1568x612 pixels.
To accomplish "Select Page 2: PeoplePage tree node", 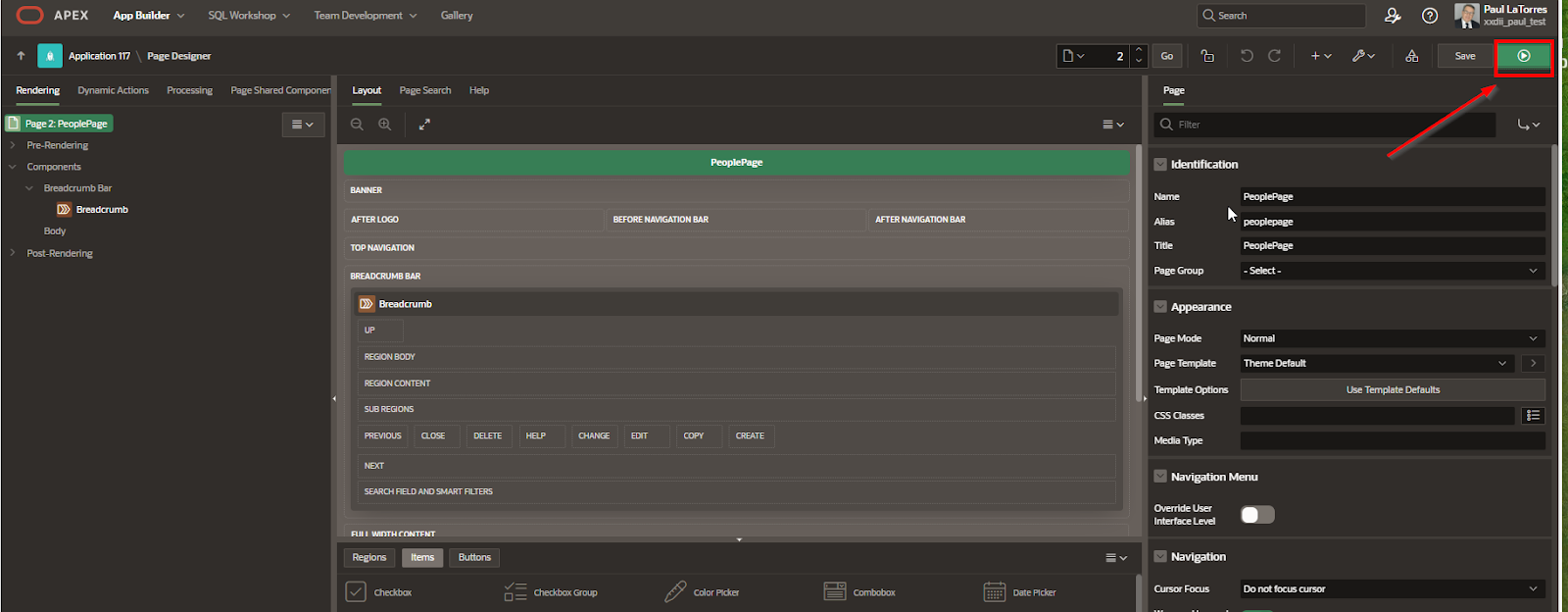I will pyautogui.click(x=59, y=124).
